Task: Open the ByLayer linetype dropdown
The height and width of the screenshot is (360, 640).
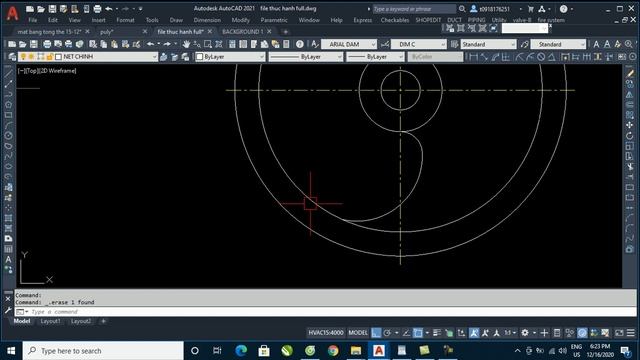Action: pos(339,57)
